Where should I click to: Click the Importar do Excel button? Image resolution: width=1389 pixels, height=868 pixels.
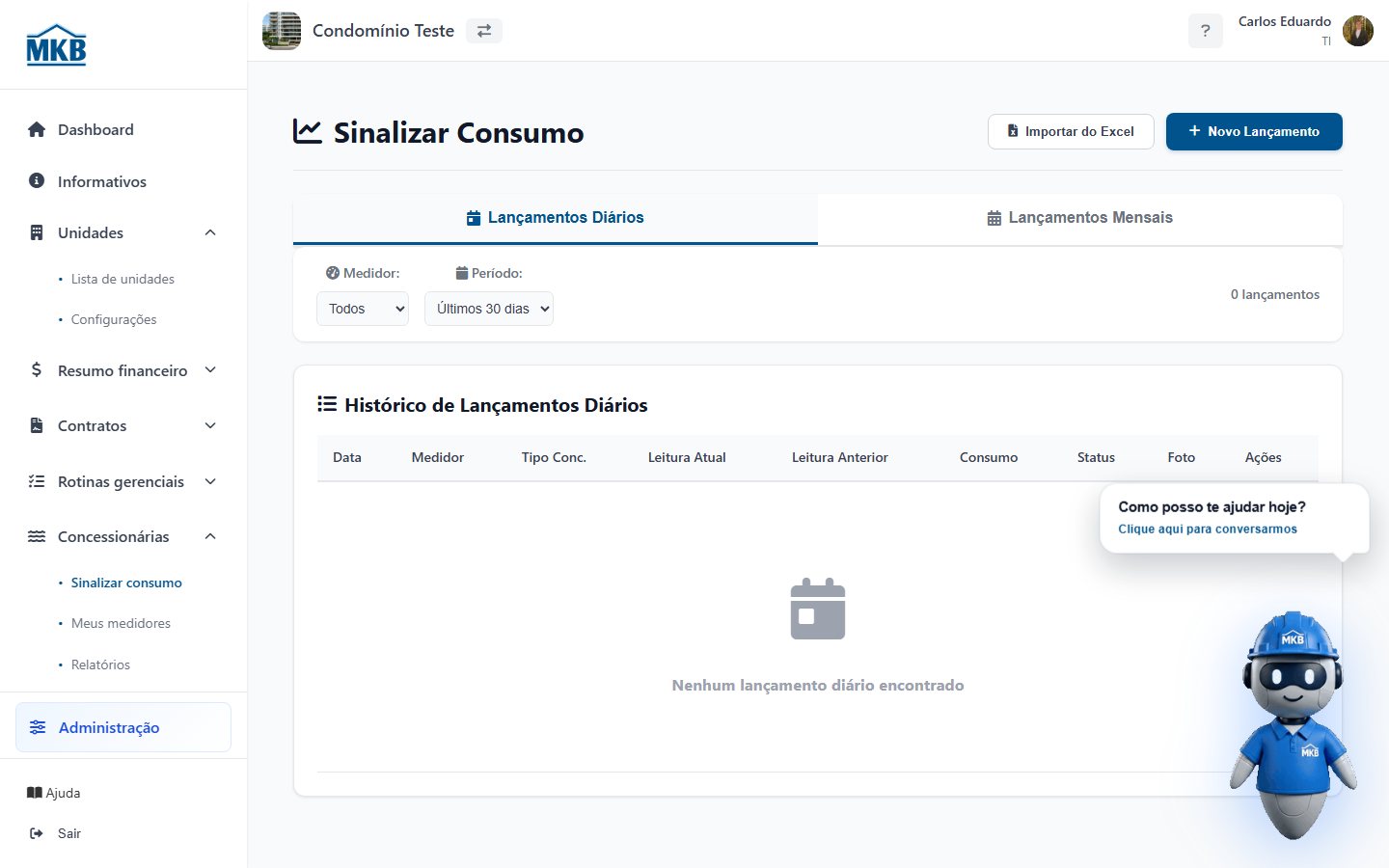1071,131
